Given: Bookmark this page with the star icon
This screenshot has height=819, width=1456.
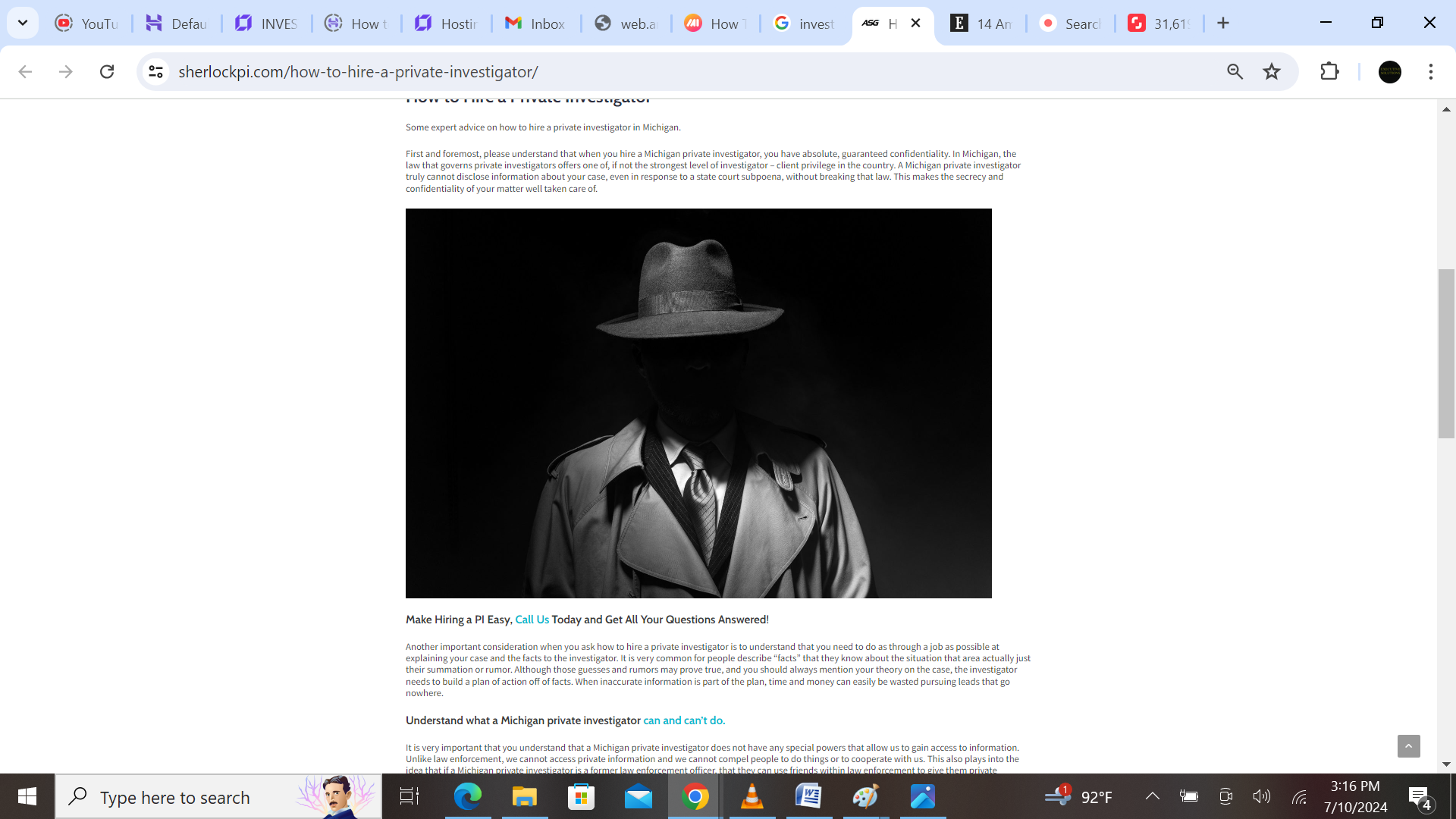Looking at the screenshot, I should point(1272,71).
